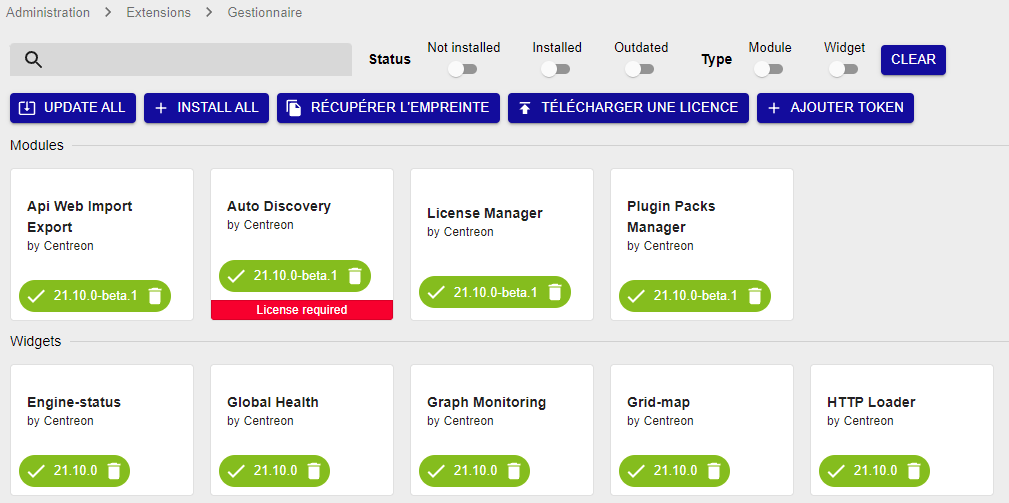Remove the HTTP Loader widget via trash icon

pyautogui.click(x=914, y=471)
